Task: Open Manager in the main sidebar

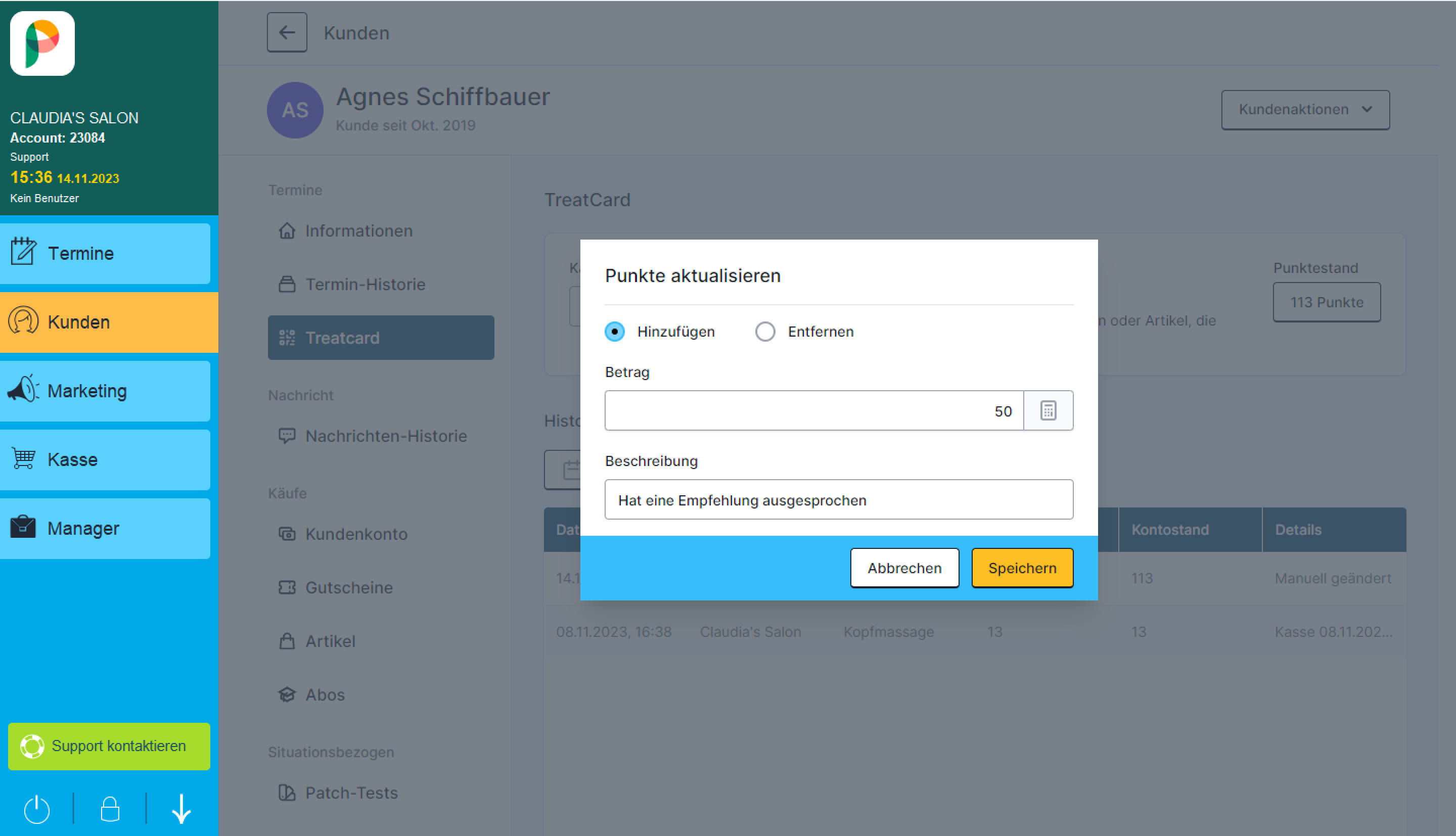Action: (x=105, y=528)
